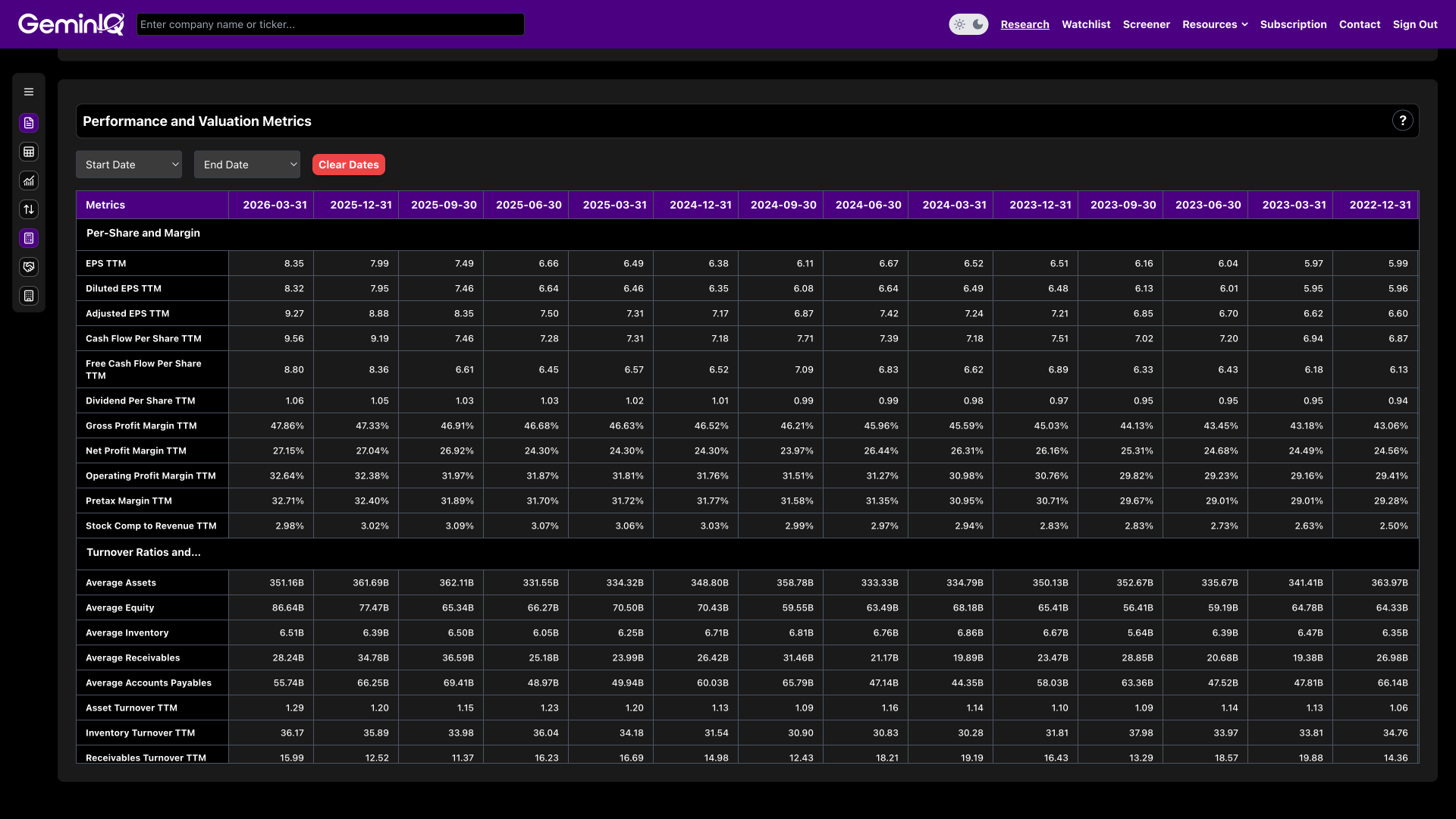This screenshot has width=1456, height=819.
Task: Click EPS TTM value 8.35
Action: pyautogui.click(x=294, y=264)
